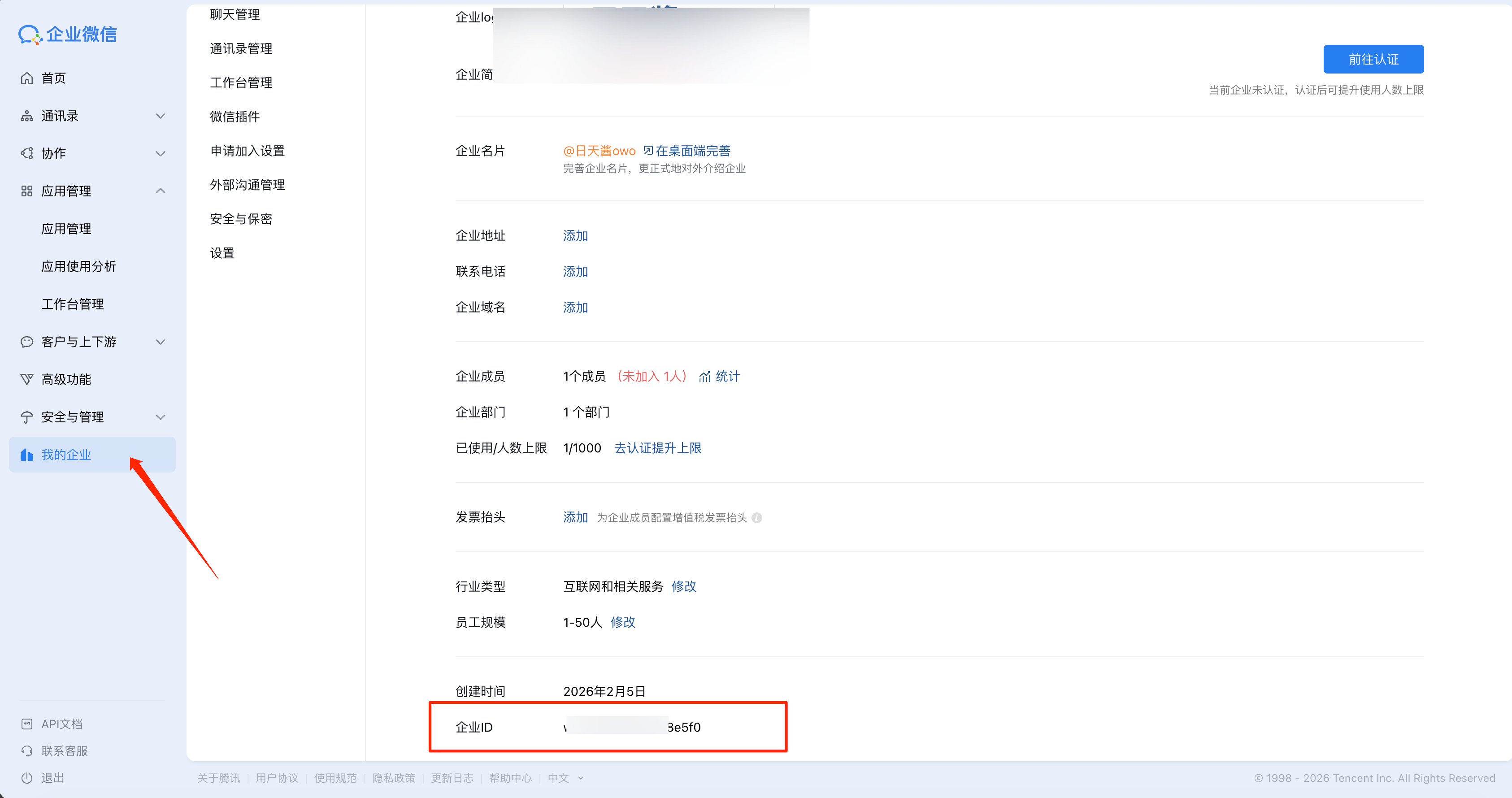
Task: Collapse the 应用管理 section chevron
Action: pyautogui.click(x=160, y=191)
